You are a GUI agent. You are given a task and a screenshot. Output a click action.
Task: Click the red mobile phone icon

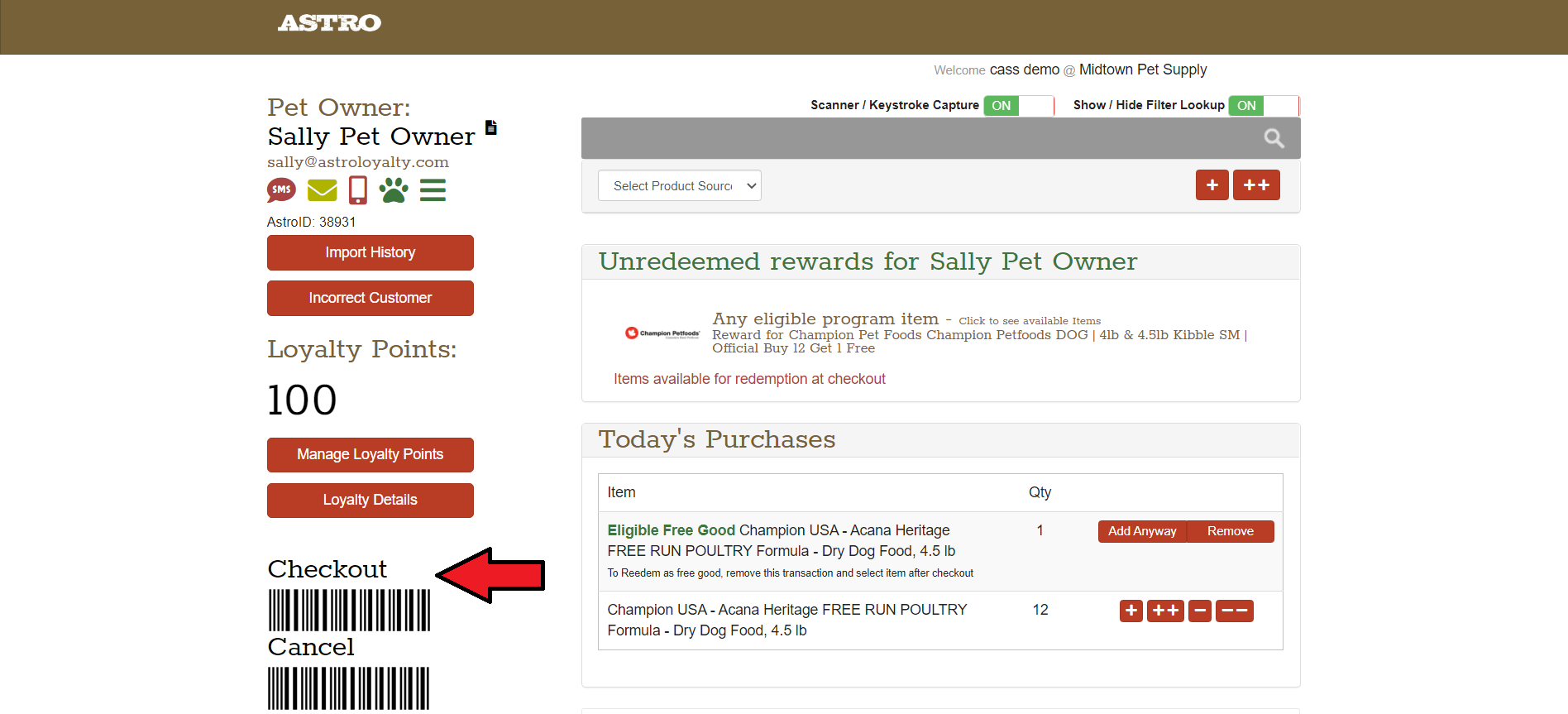(x=357, y=190)
